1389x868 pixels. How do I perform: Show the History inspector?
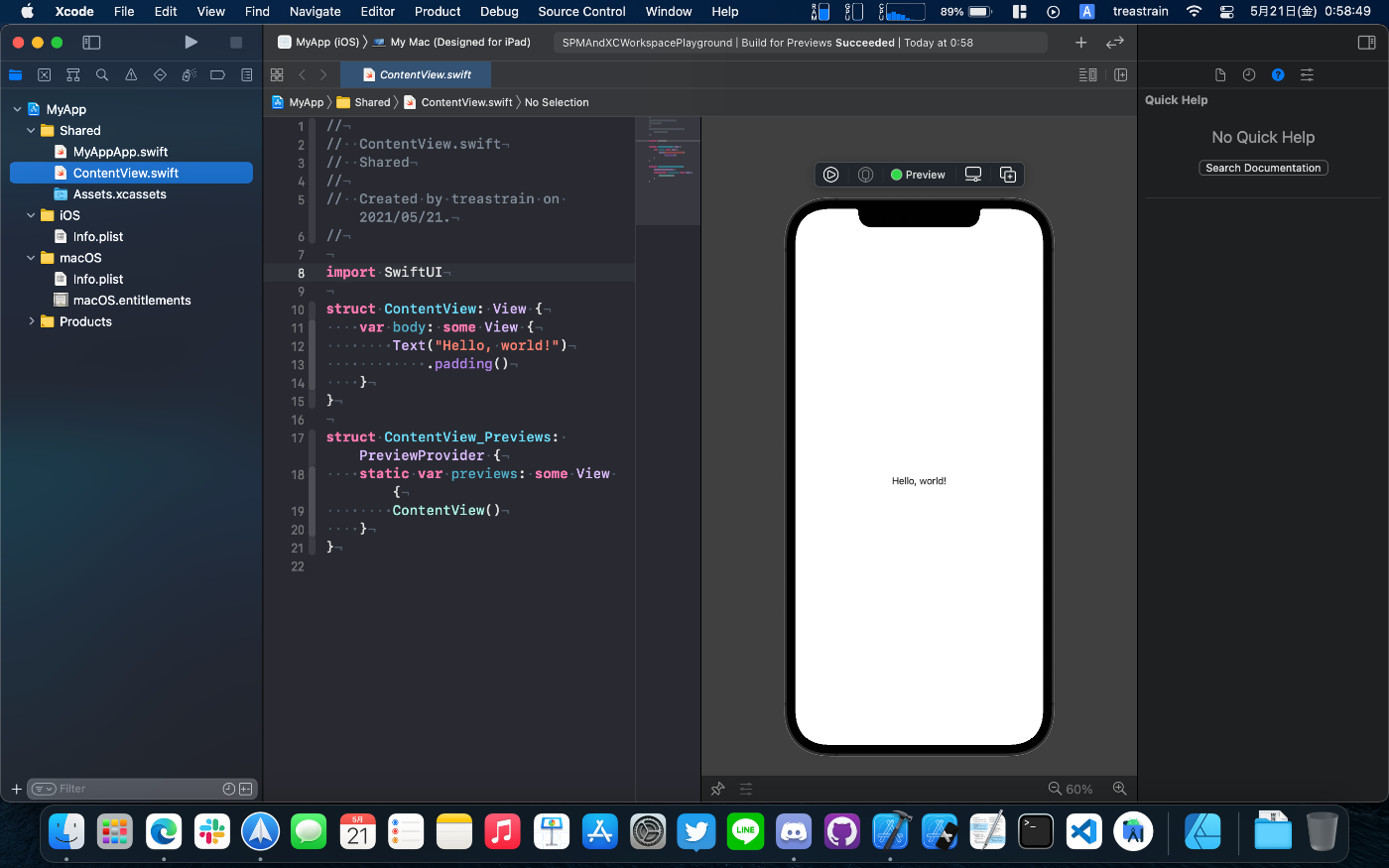1249,74
